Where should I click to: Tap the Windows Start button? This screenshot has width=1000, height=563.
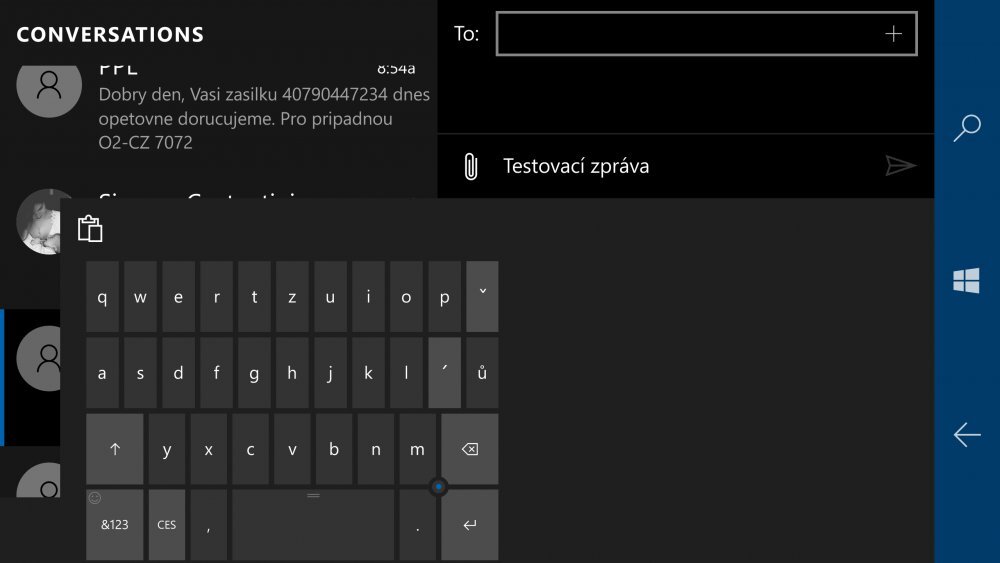(x=966, y=281)
